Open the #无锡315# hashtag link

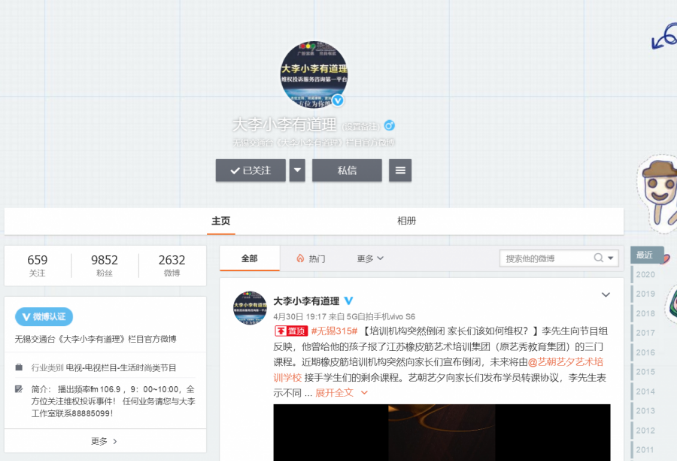(x=334, y=330)
